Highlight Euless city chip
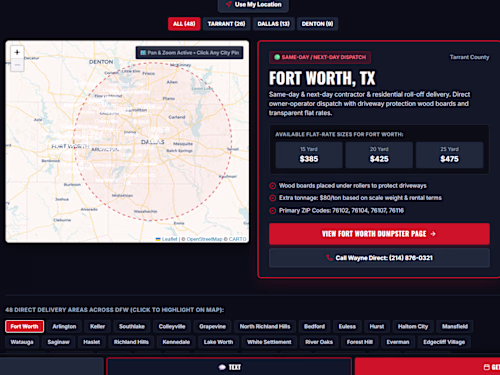This screenshot has width=500, height=375. tap(347, 327)
